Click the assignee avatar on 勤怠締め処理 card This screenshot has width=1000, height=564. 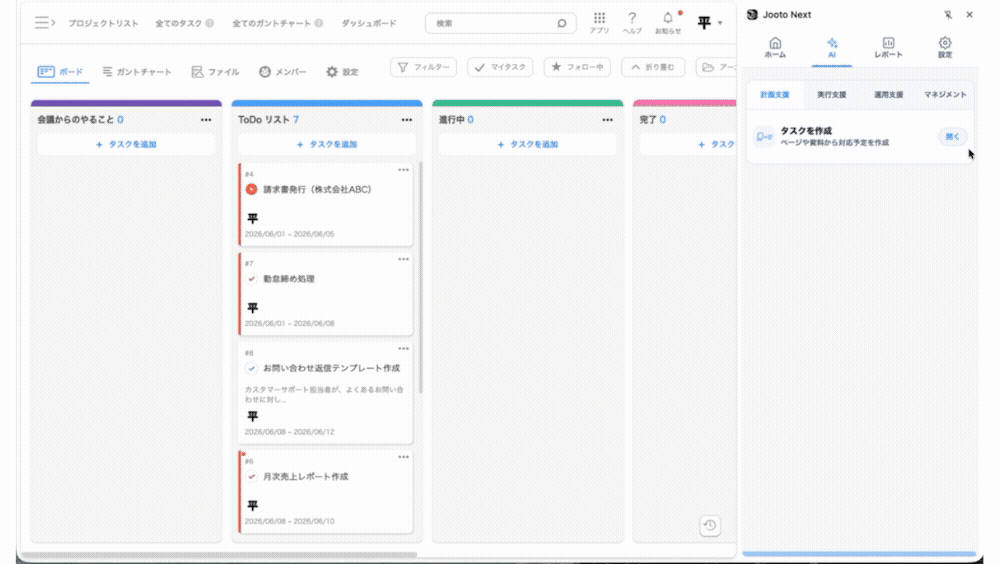click(253, 308)
